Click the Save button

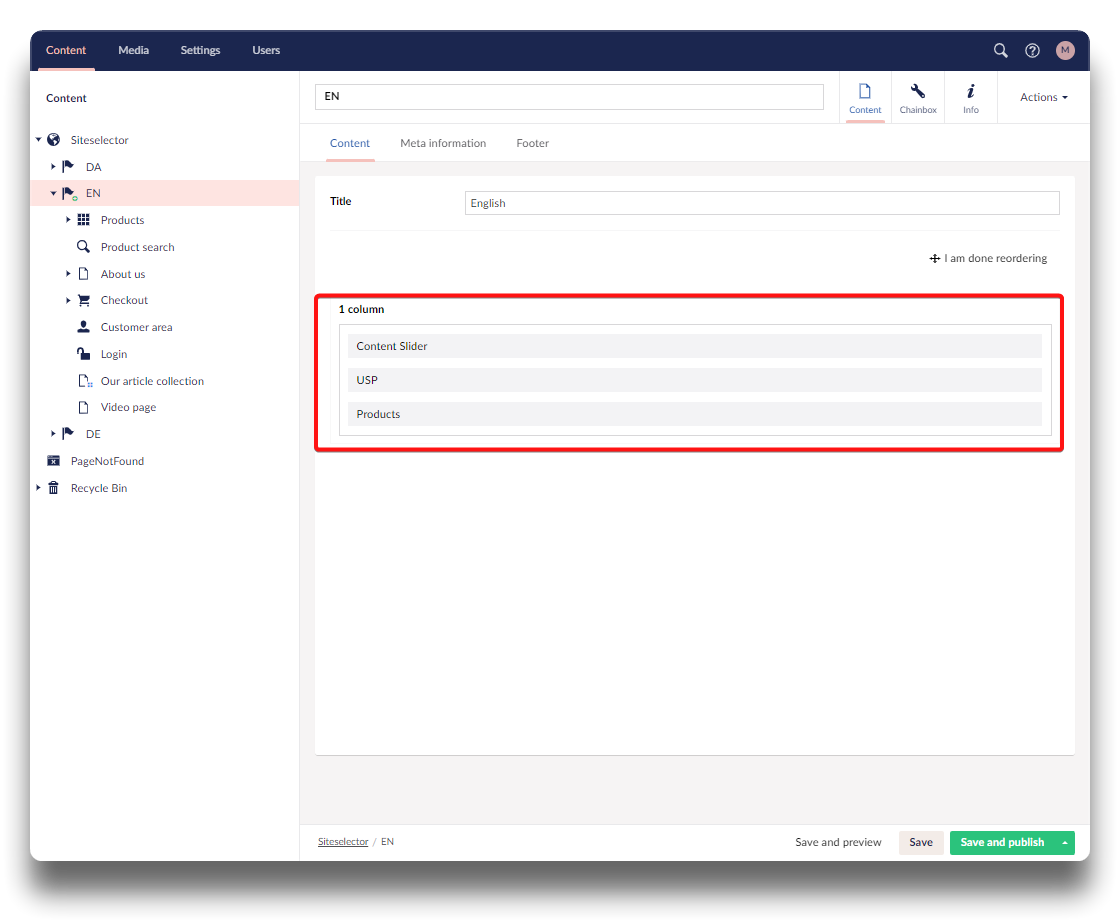coord(920,842)
